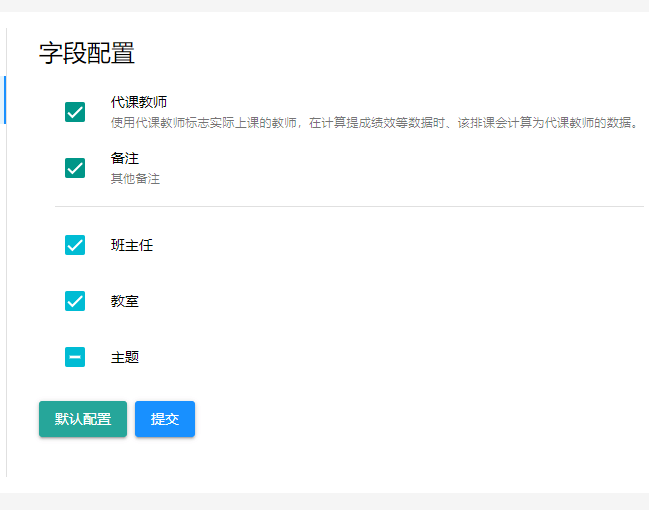
Task: Uncheck the 代课教师 checkbox
Action: pyautogui.click(x=75, y=112)
